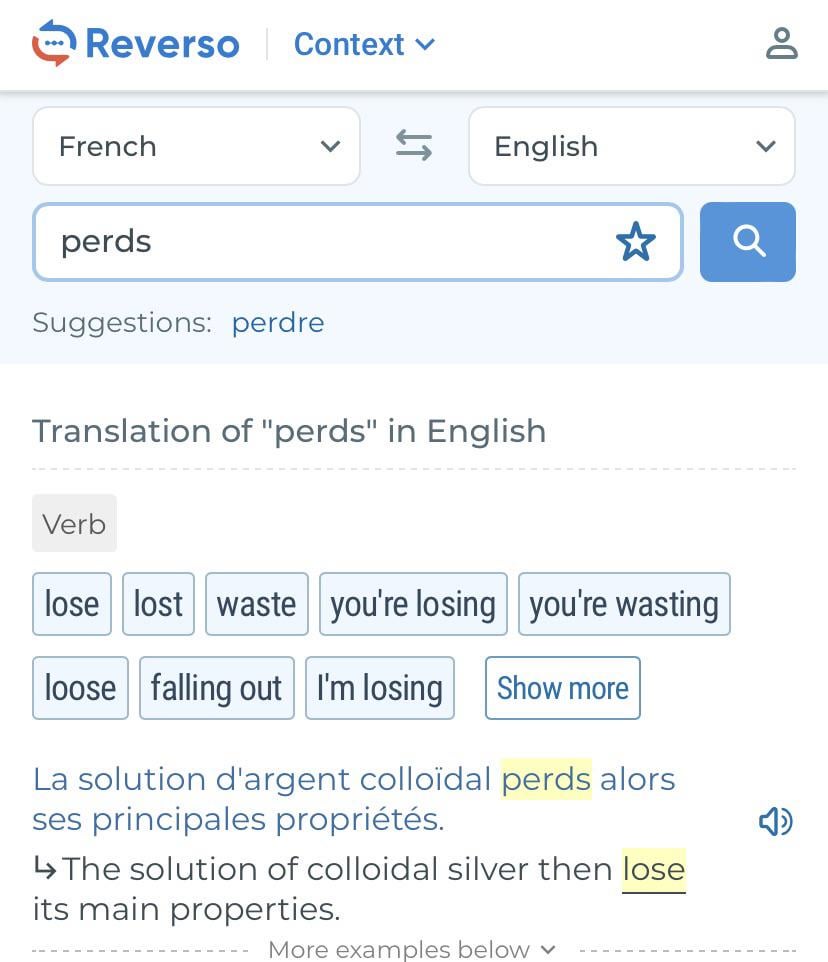Viewport: 828px width, 962px height.
Task: Expand "More examples below"
Action: pos(412,949)
